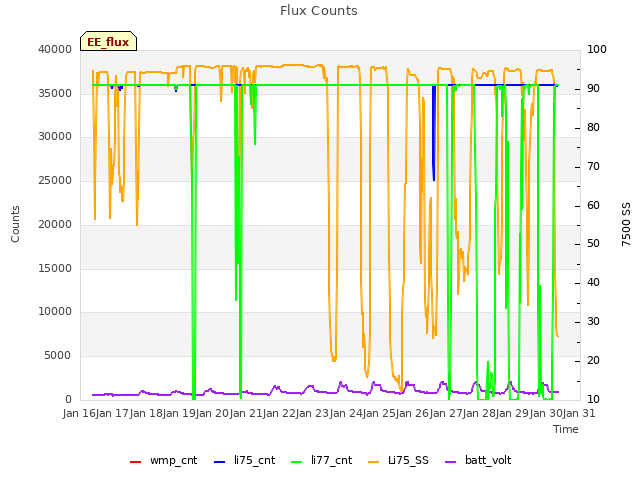Click the 10000 left axis tick label
Viewport: 640px width, 480px height.
point(55,311)
